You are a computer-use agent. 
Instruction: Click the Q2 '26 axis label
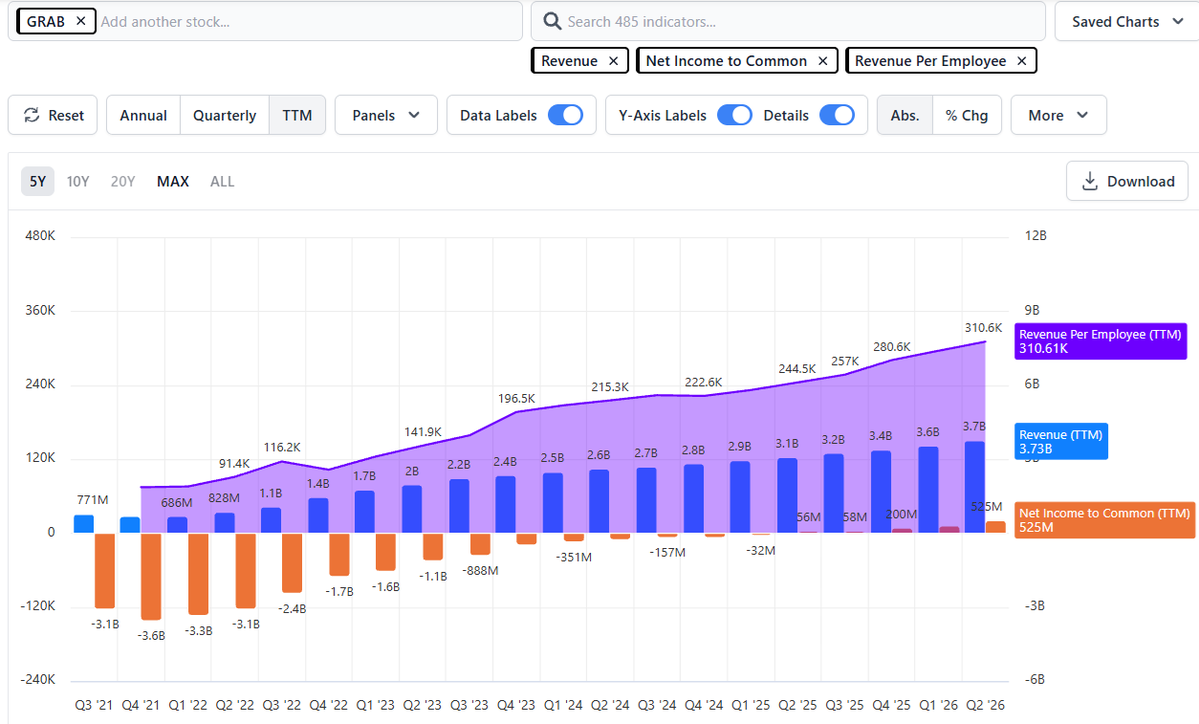tap(986, 705)
